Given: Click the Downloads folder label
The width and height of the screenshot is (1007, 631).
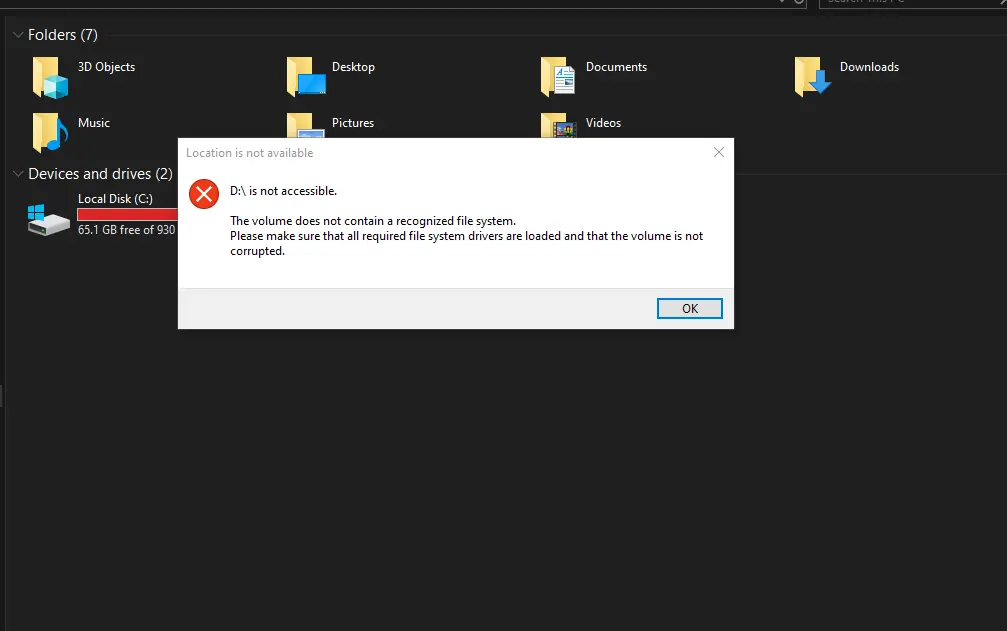Looking at the screenshot, I should coord(870,67).
